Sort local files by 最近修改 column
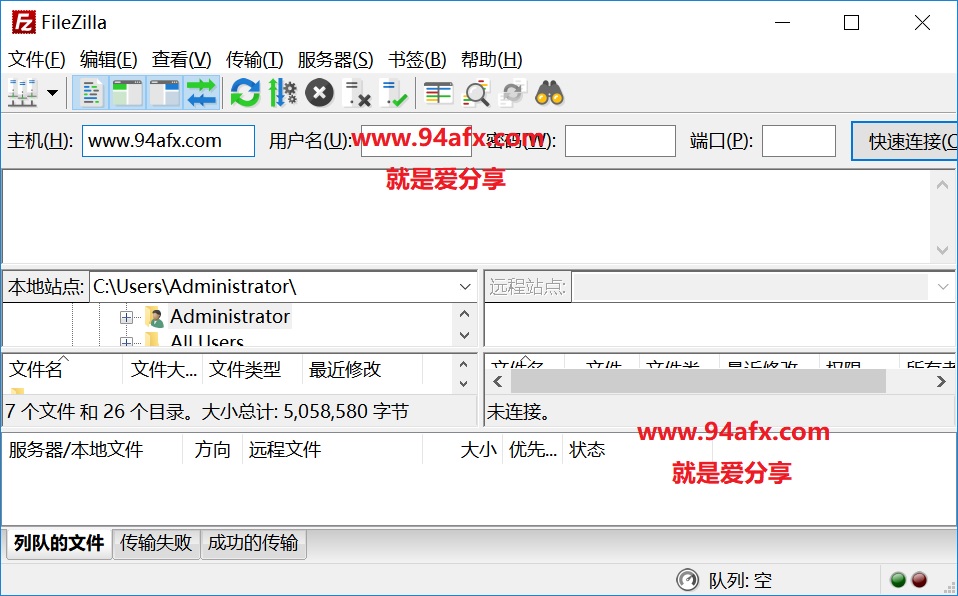 pos(362,370)
